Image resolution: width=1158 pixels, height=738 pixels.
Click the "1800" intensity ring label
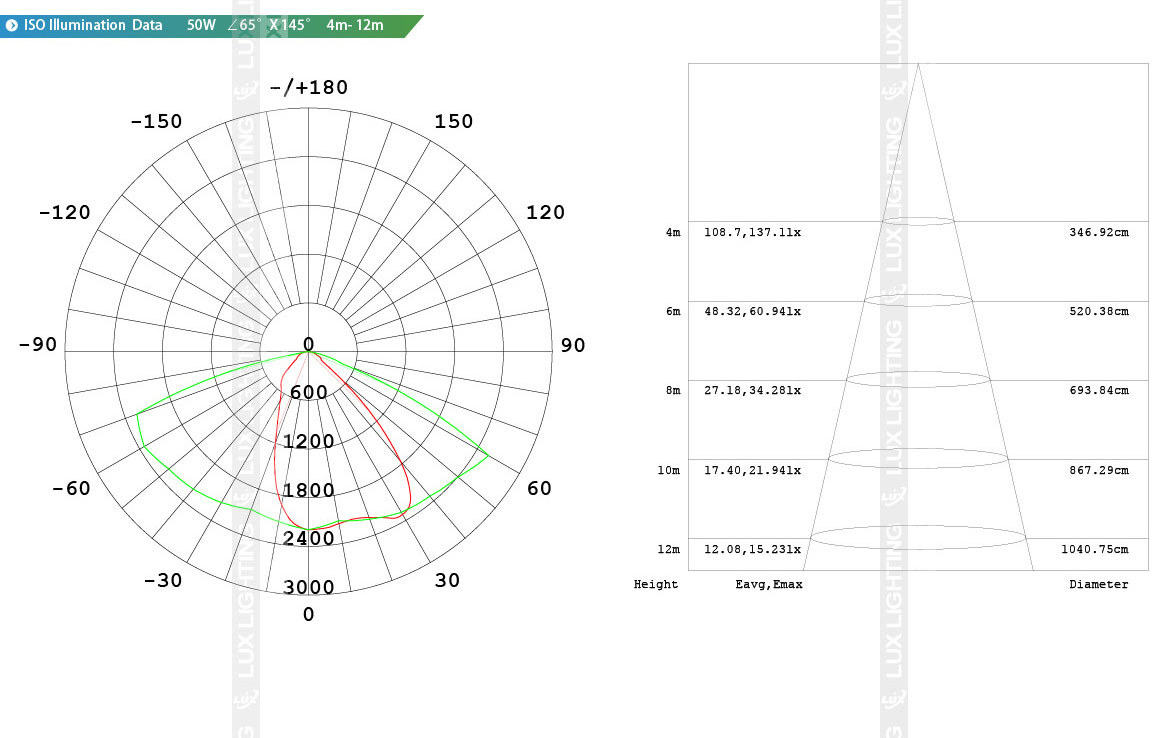309,491
